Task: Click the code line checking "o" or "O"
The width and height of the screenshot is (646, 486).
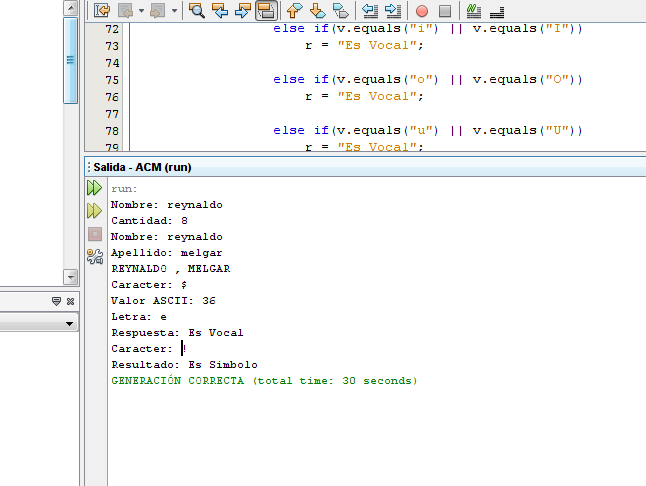Action: click(428, 79)
